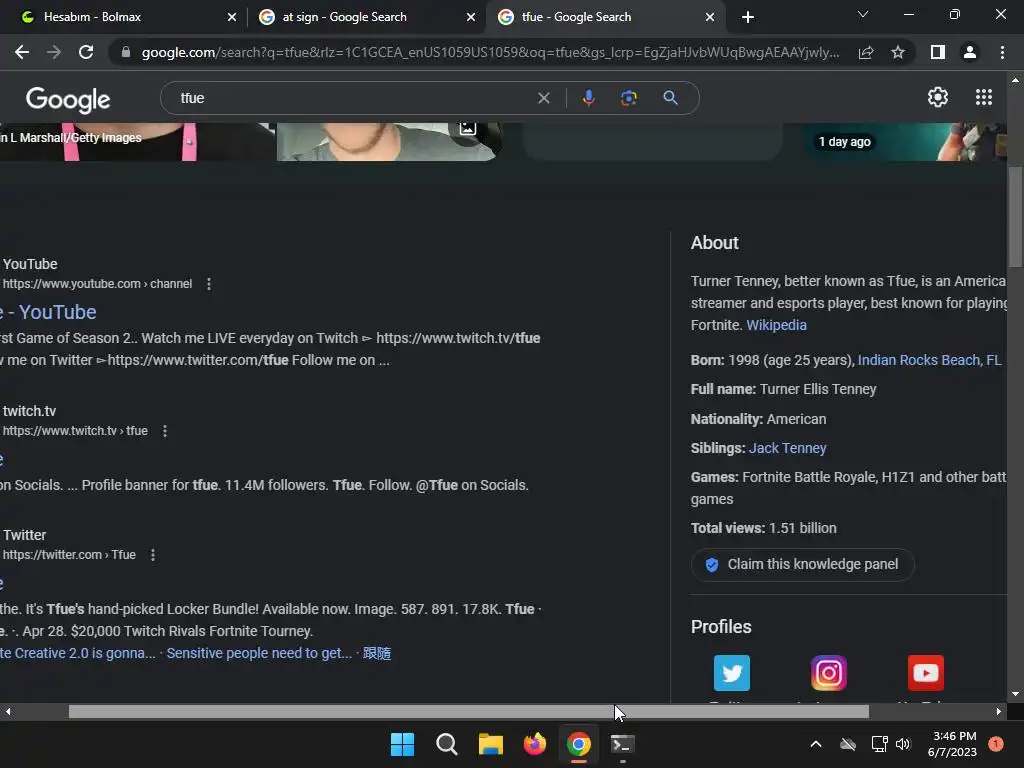Open the 1 day ago news thumbnail

coord(907,142)
